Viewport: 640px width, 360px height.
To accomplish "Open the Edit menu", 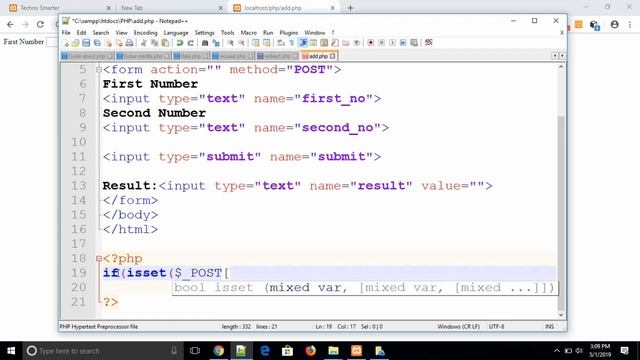I will pyautogui.click(x=81, y=33).
